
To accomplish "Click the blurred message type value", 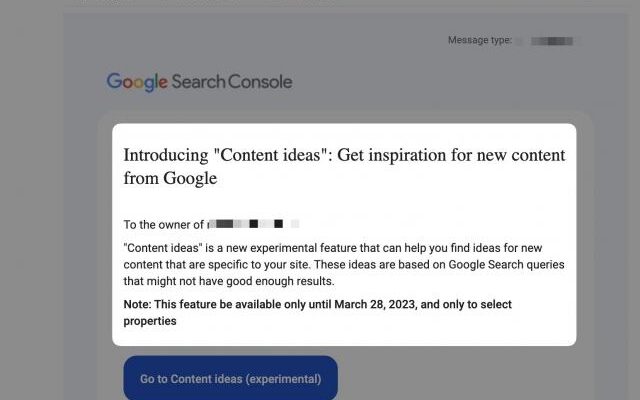I will point(550,40).
